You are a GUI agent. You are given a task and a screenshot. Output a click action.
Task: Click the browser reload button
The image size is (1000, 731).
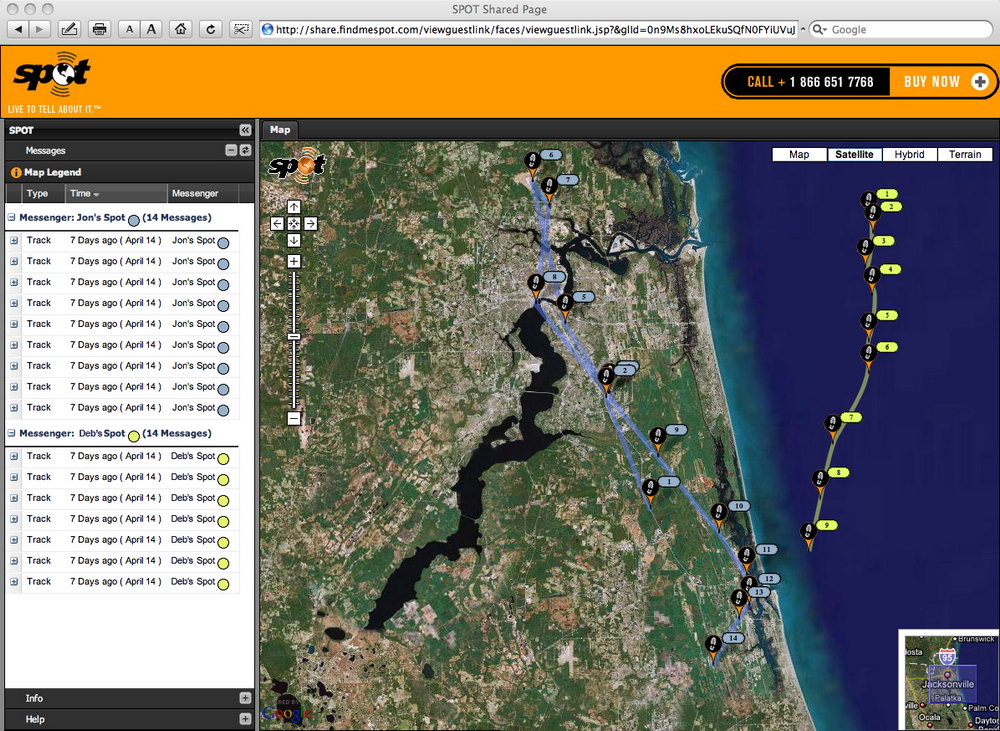(211, 29)
